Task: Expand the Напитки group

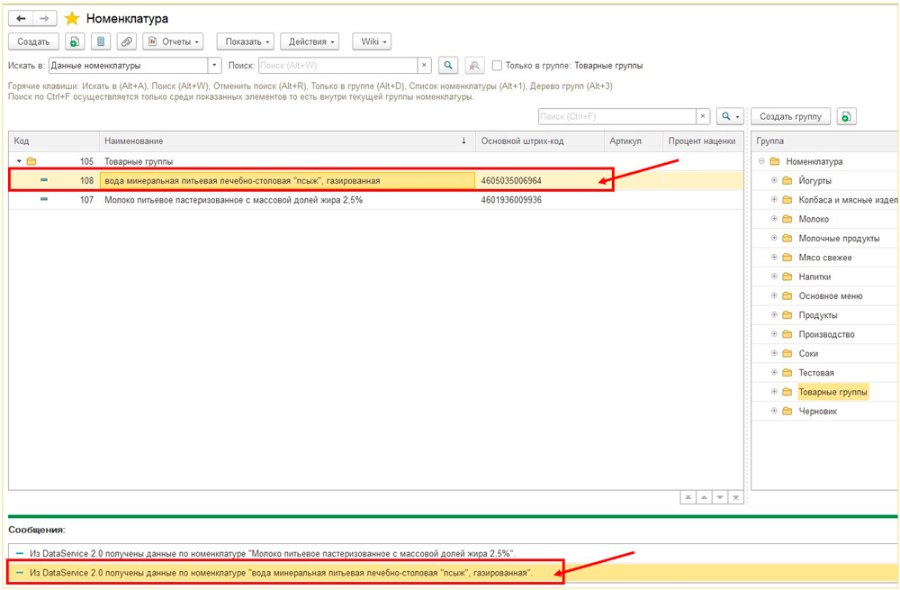Action: click(x=774, y=277)
